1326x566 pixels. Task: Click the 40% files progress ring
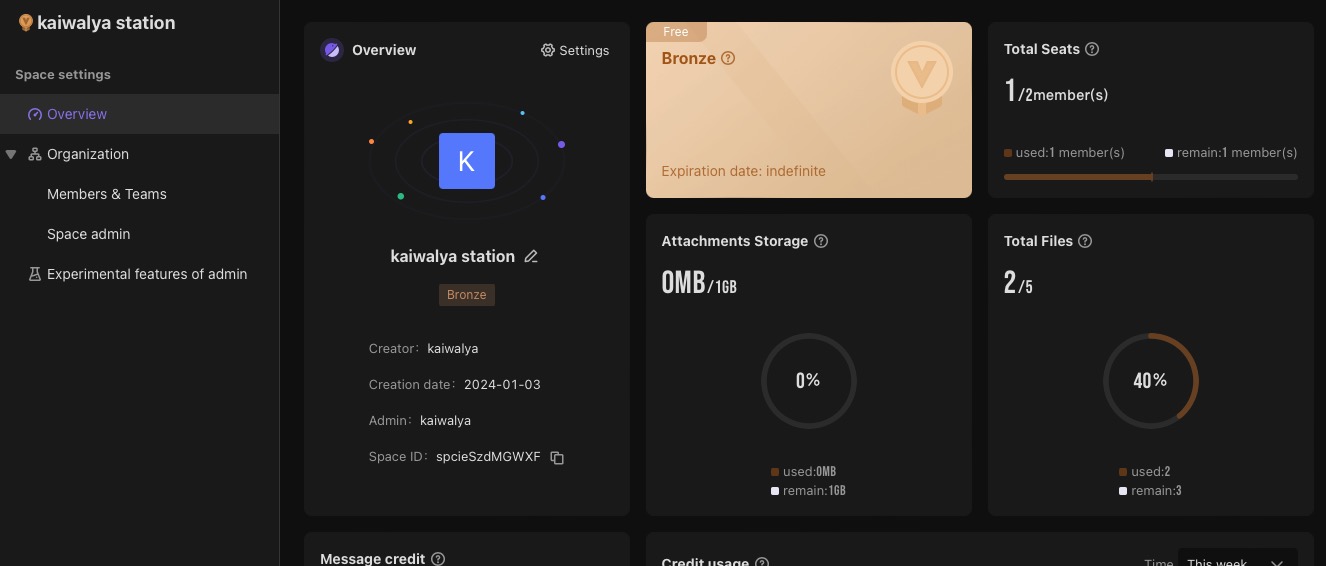pyautogui.click(x=1150, y=381)
